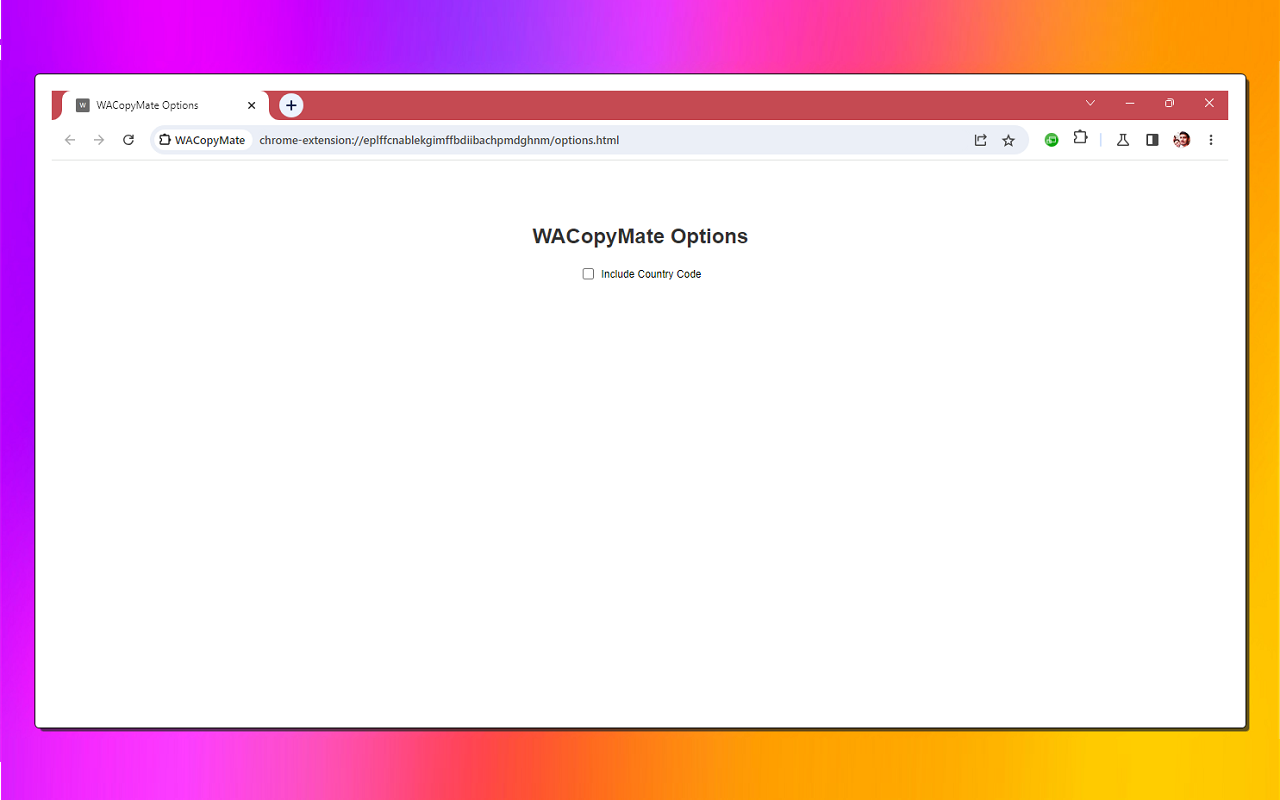
Task: Click the WACopyMate extension chip in address bar
Action: click(202, 139)
